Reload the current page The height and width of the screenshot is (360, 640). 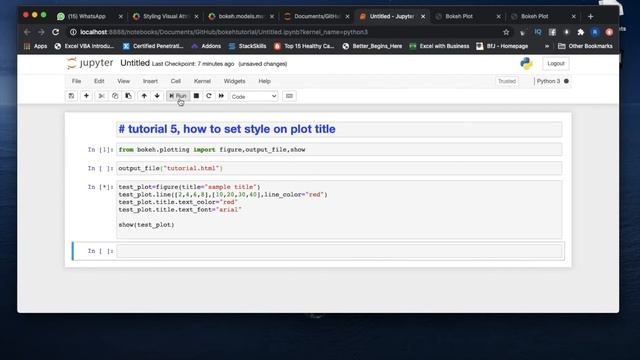click(x=56, y=32)
